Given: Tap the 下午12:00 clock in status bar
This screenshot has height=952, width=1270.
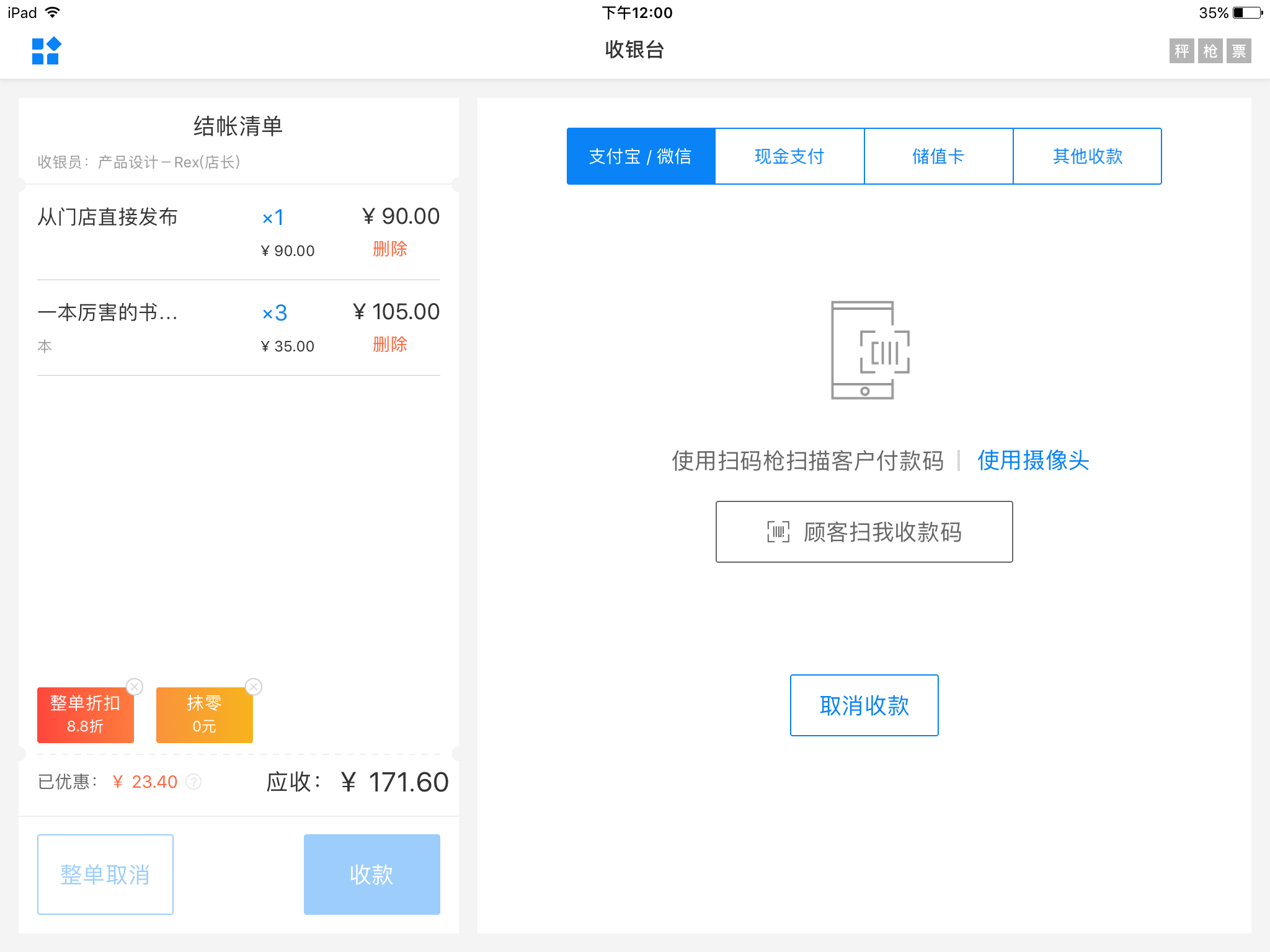Looking at the screenshot, I should 637,13.
